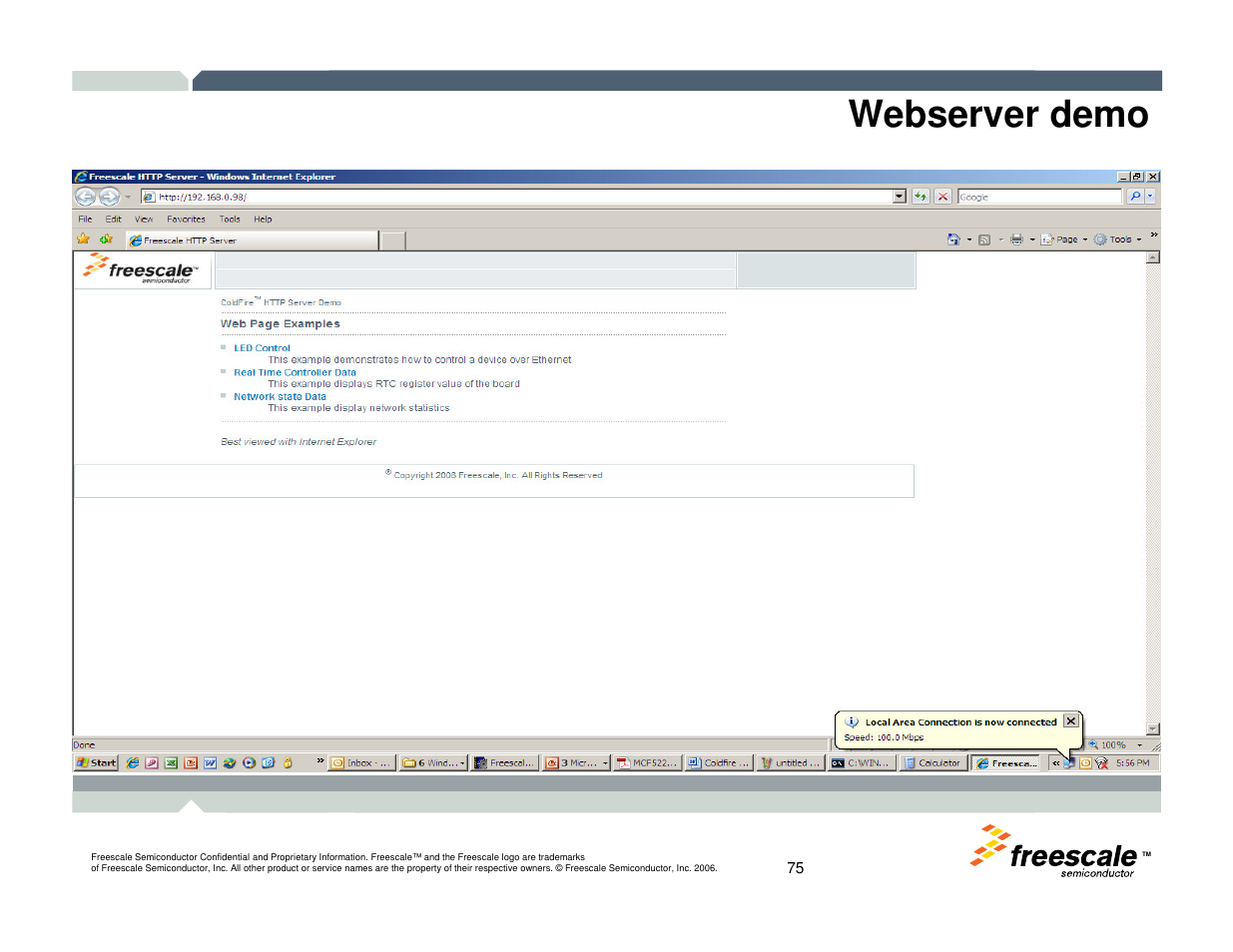Expand the feeds dropdown arrow
The height and width of the screenshot is (952, 1233).
click(x=1000, y=239)
